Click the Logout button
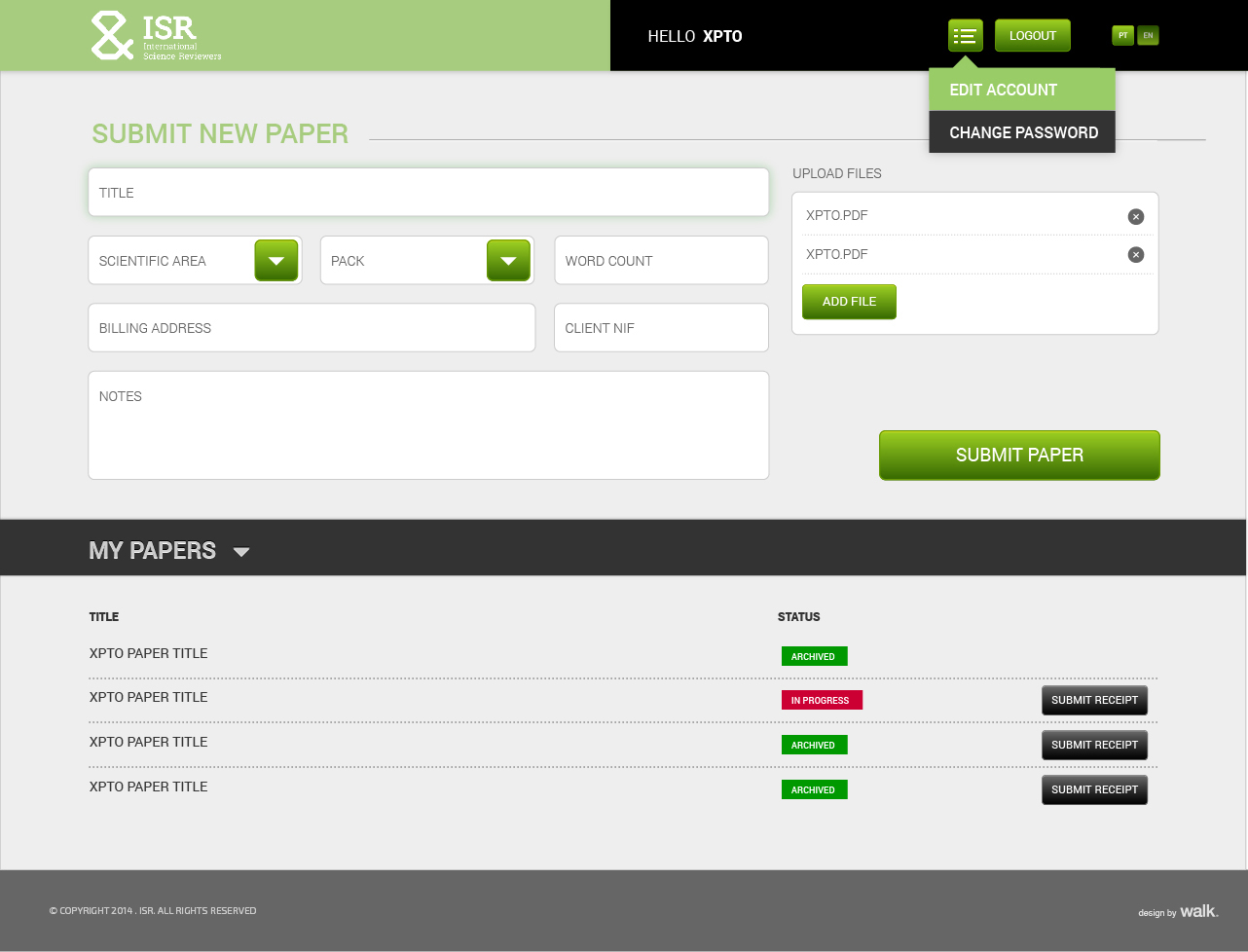Image resolution: width=1248 pixels, height=952 pixels. [x=1032, y=36]
